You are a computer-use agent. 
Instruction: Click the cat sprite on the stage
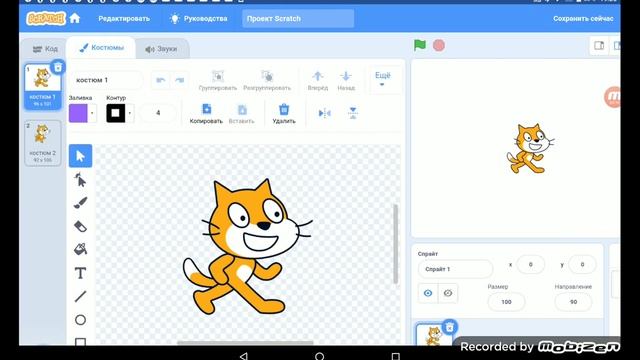point(530,149)
